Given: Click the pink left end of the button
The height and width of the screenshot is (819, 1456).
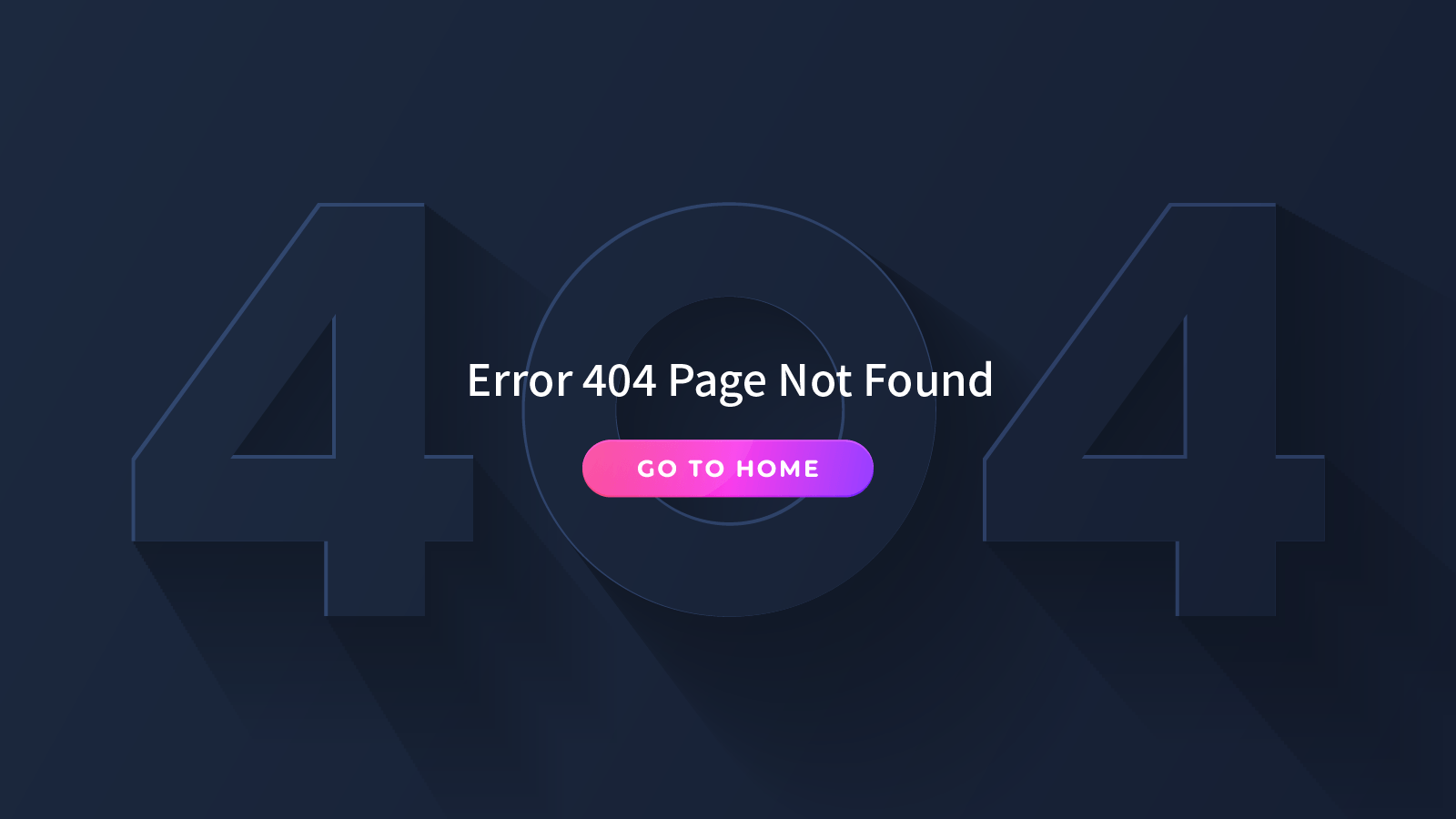Looking at the screenshot, I should (x=604, y=469).
